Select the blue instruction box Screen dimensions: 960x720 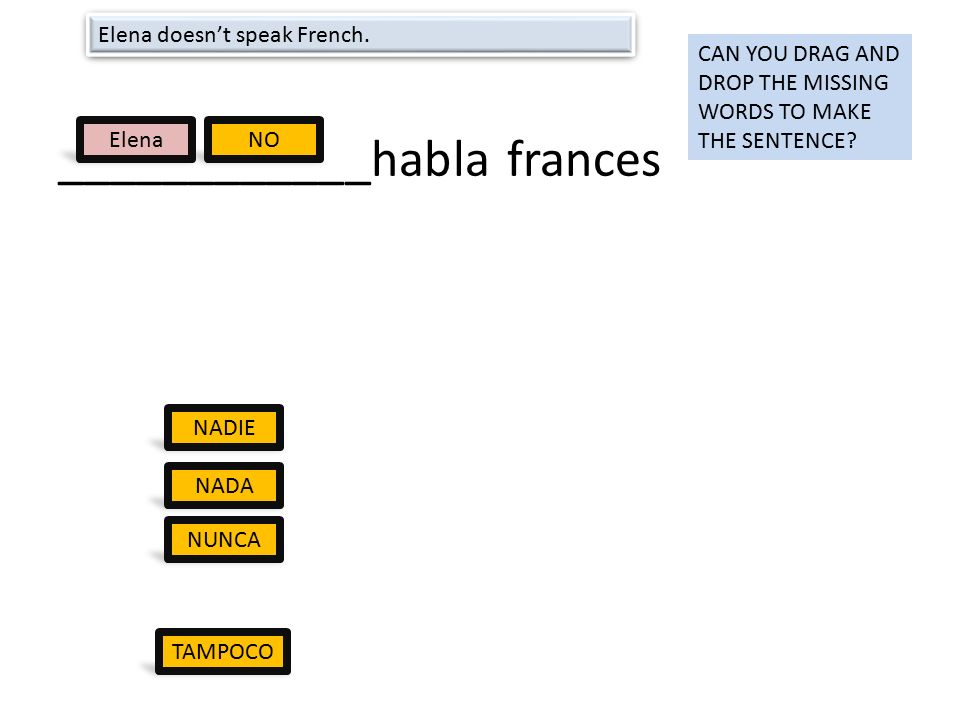(800, 97)
